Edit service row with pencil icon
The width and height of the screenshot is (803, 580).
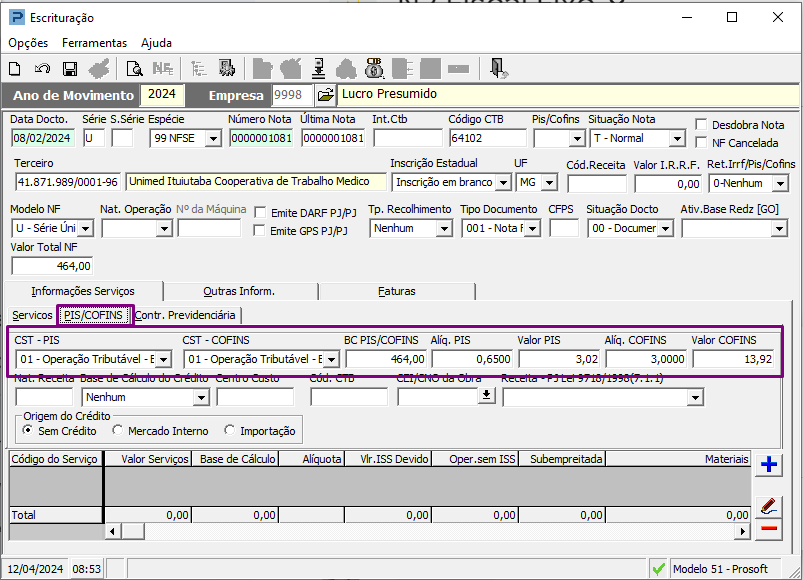pyautogui.click(x=769, y=505)
